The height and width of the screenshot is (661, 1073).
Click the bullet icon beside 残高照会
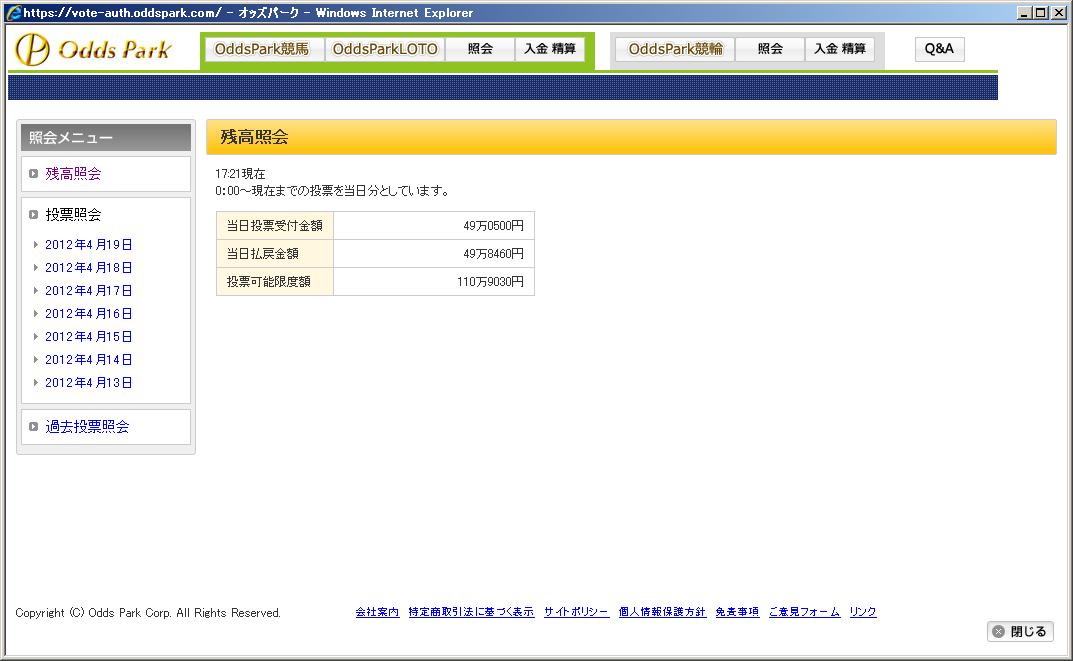click(33, 174)
